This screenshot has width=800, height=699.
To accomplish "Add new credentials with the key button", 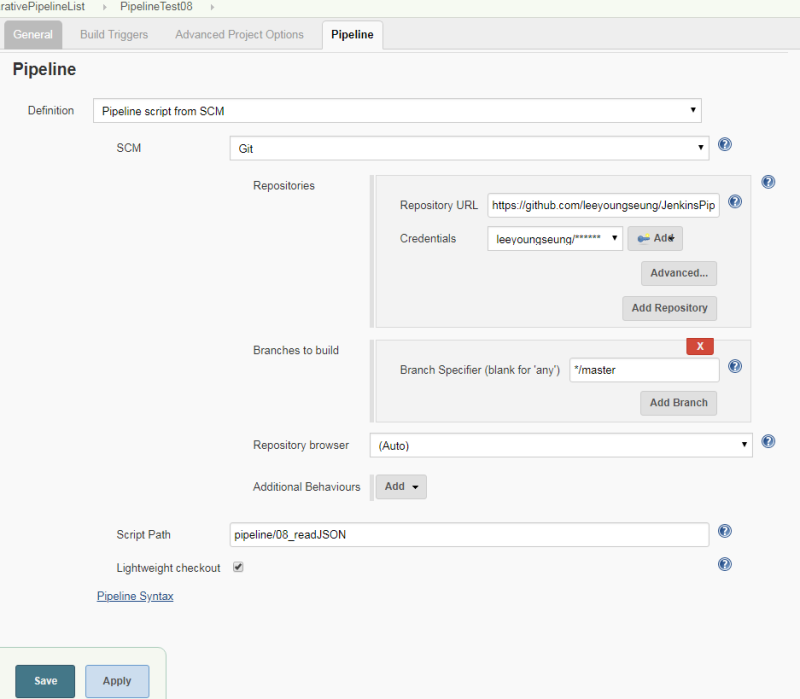I will pos(655,238).
